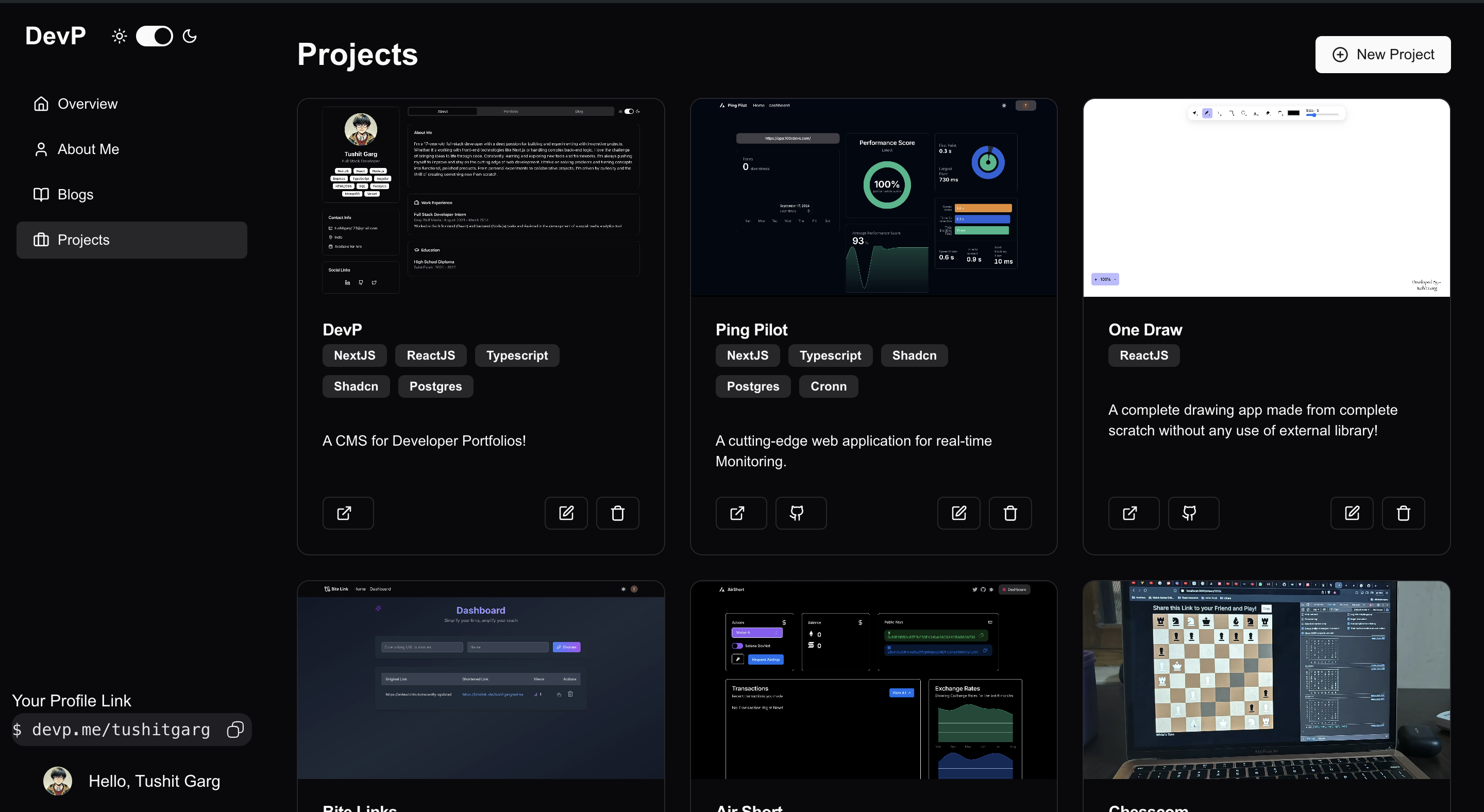
Task: Open One Draw's GitHub repository icon
Action: coord(1193,513)
